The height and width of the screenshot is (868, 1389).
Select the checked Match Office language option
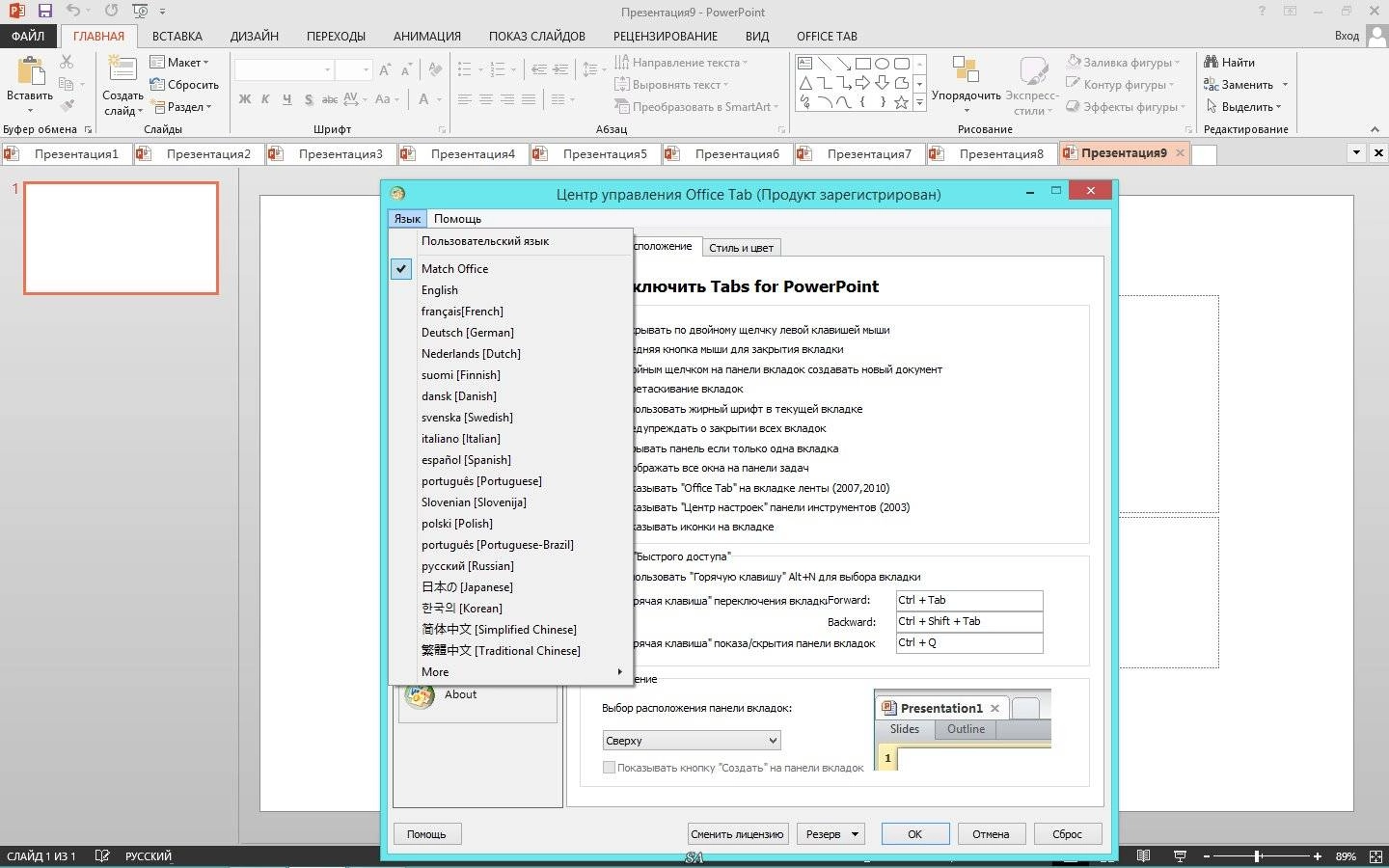(510, 269)
